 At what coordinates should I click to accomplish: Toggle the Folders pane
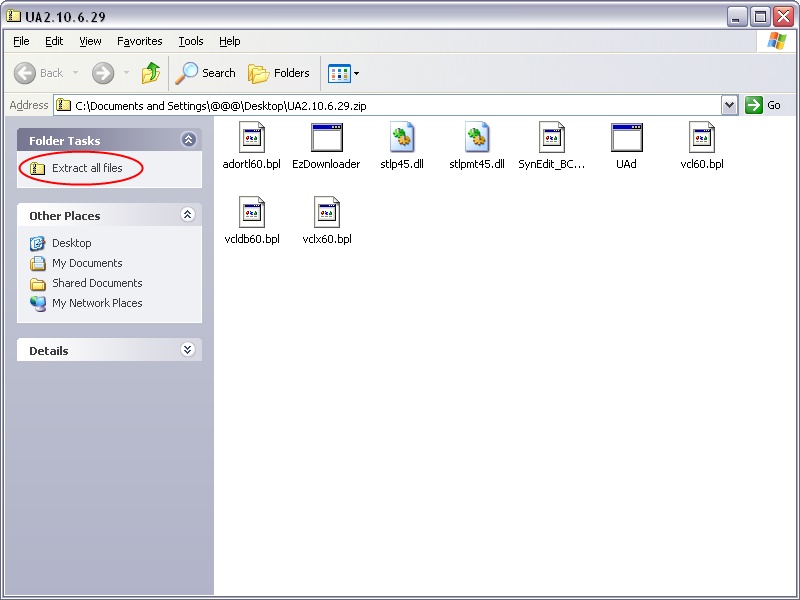coord(278,73)
